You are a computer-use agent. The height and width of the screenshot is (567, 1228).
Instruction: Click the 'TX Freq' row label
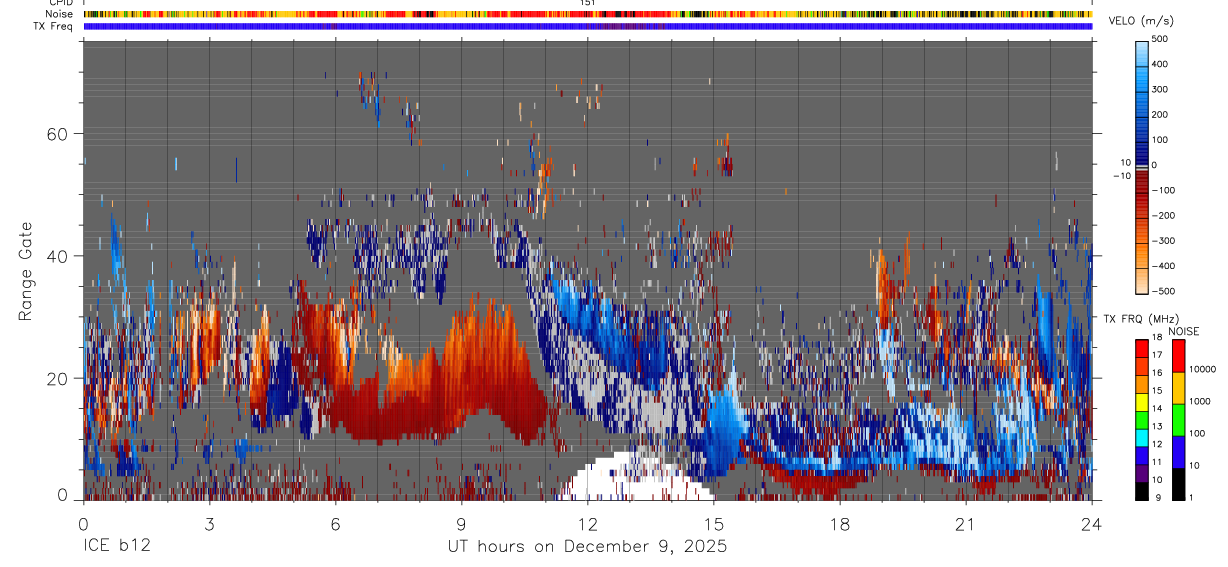point(55,26)
